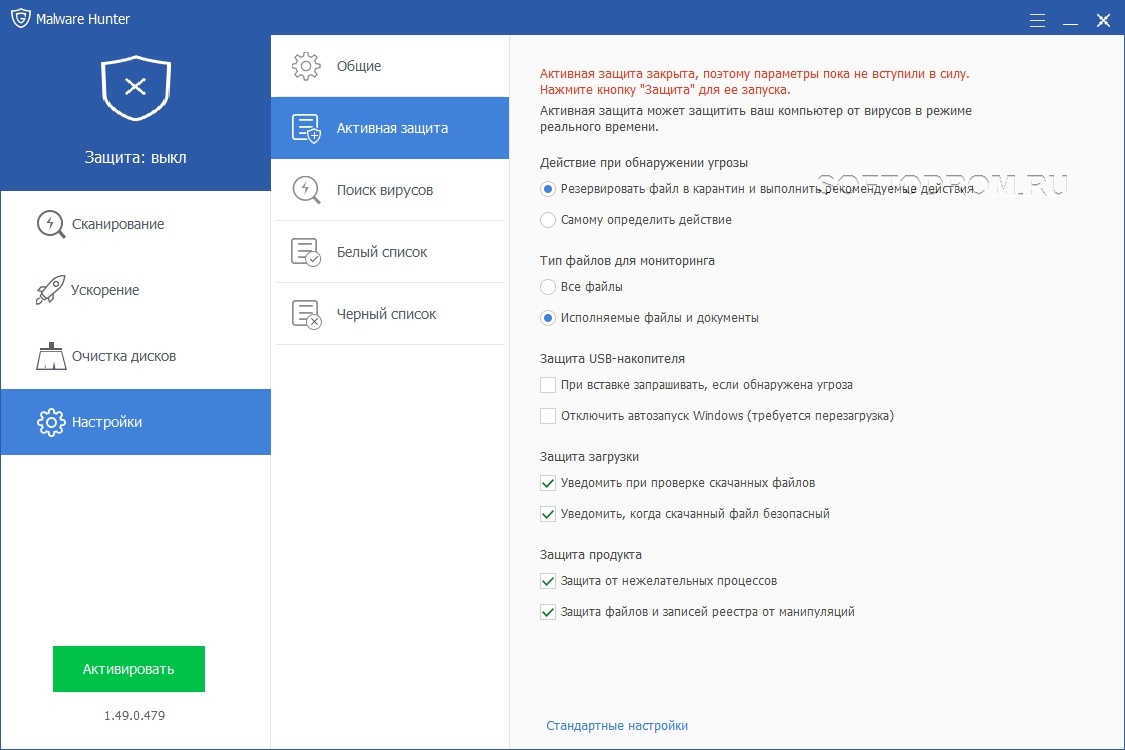The width and height of the screenshot is (1125, 750).
Task: Go to Настройки in left sidebar
Action: click(135, 422)
